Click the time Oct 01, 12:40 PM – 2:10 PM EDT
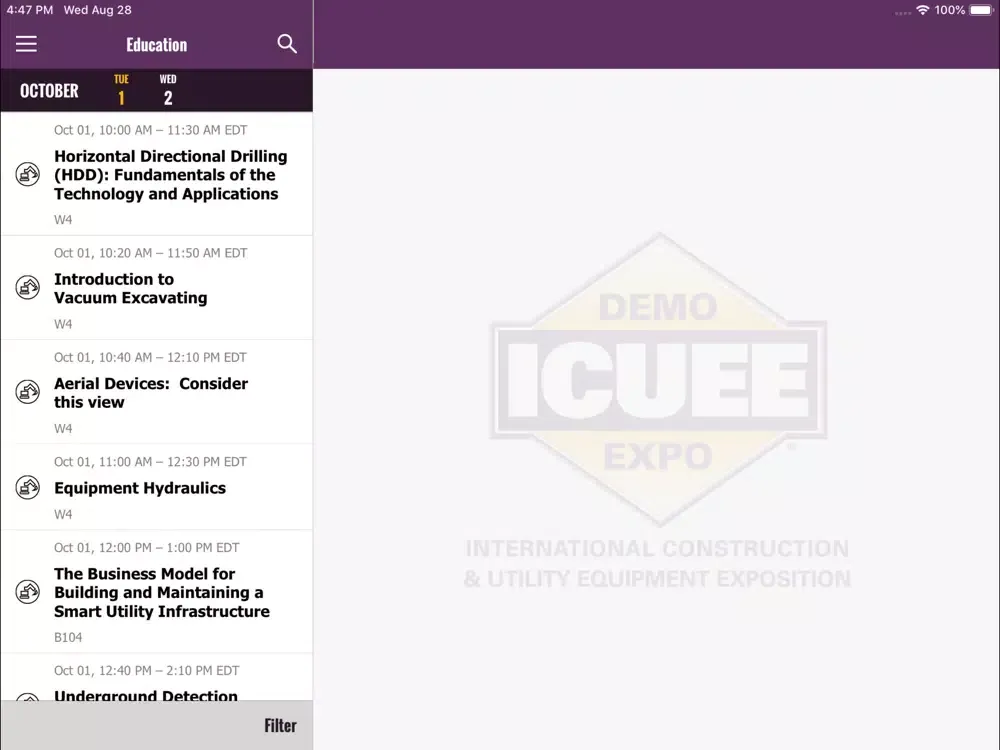 click(x=147, y=671)
